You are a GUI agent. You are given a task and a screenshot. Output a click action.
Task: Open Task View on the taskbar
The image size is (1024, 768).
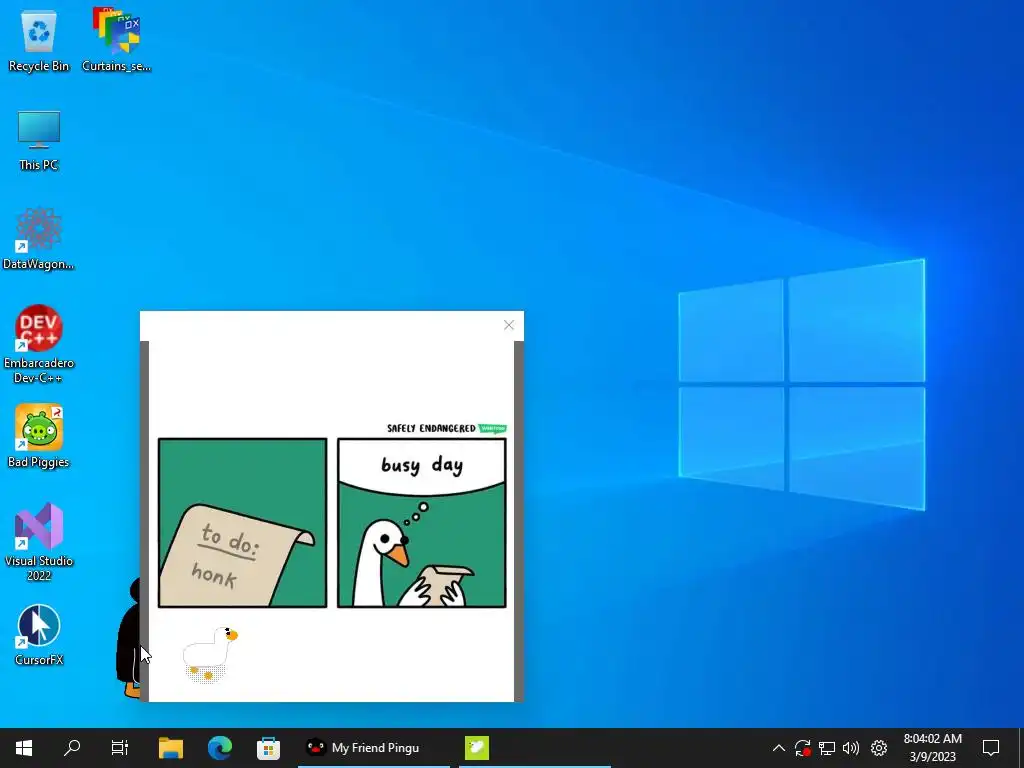click(x=120, y=748)
